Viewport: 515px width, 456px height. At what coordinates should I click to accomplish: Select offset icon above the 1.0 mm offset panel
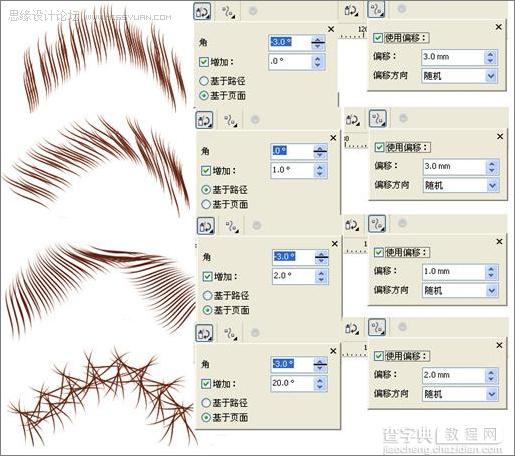377,224
